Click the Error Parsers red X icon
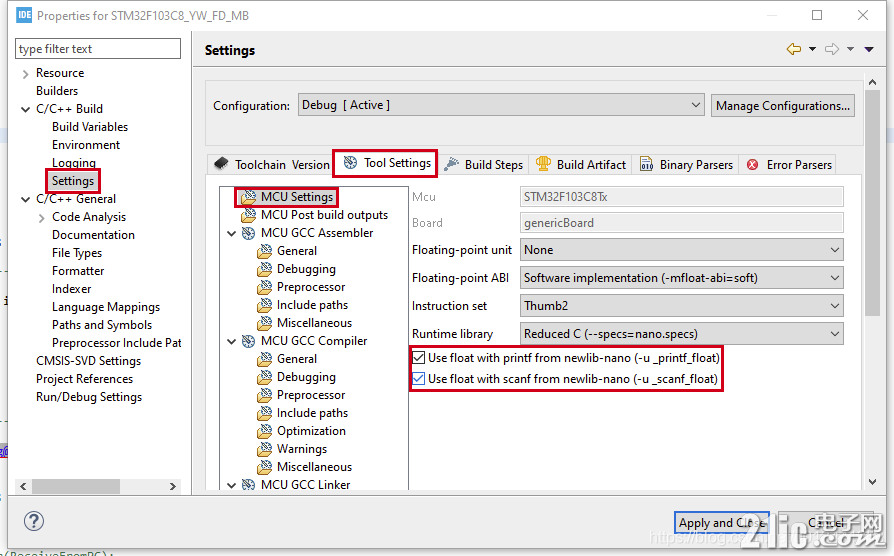Image resolution: width=894 pixels, height=556 pixels. [x=753, y=164]
